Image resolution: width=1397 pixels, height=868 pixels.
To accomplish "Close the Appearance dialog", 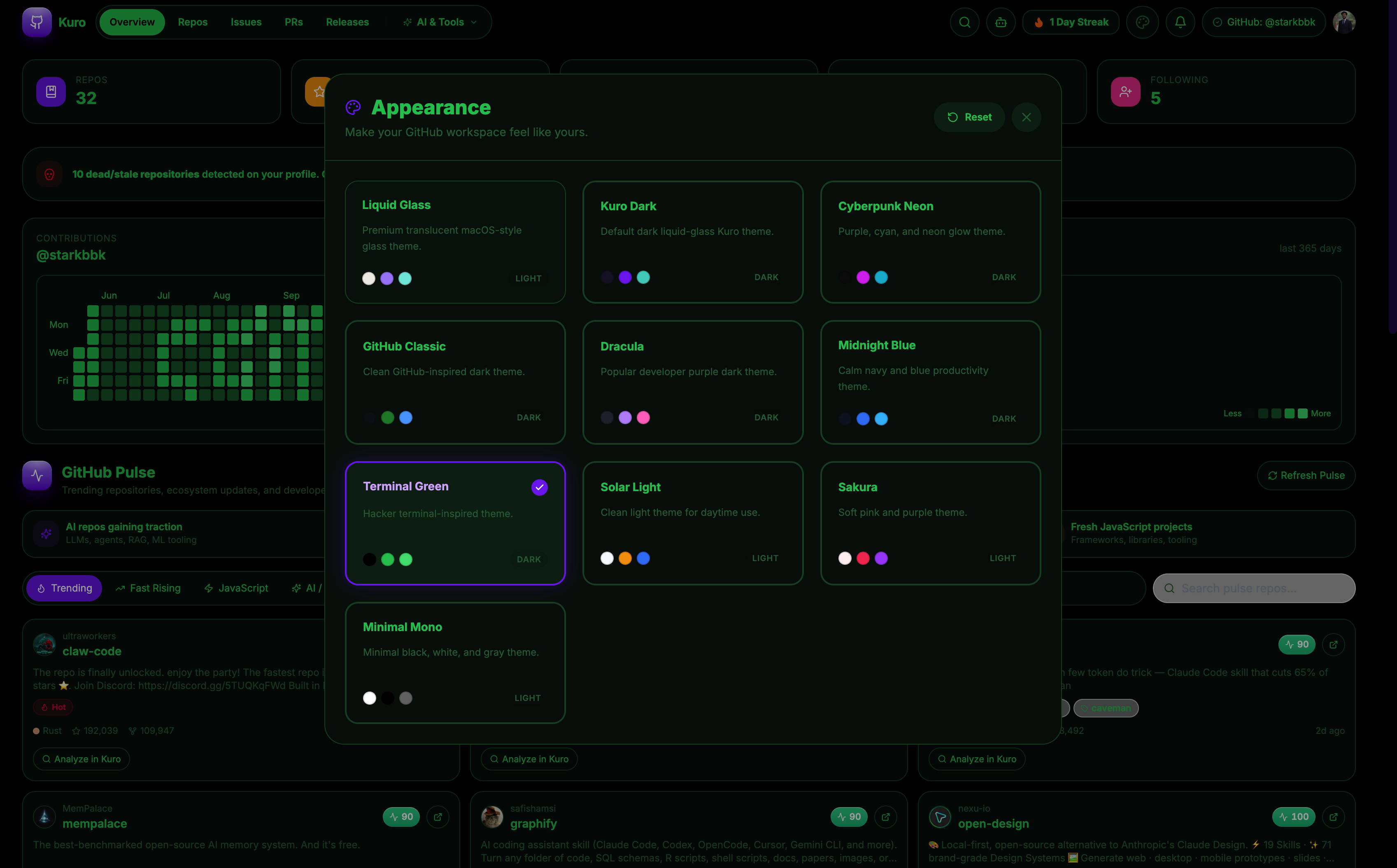I will pyautogui.click(x=1027, y=117).
